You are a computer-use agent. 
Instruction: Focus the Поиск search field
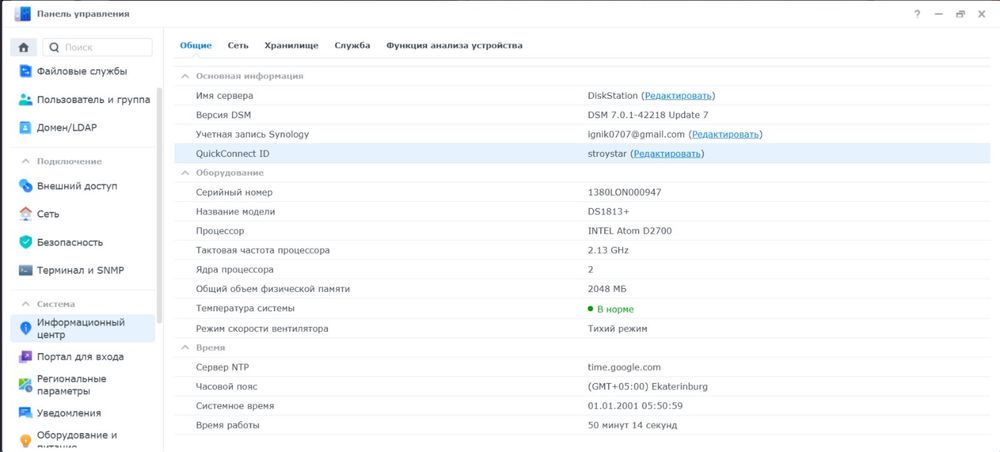(98, 47)
